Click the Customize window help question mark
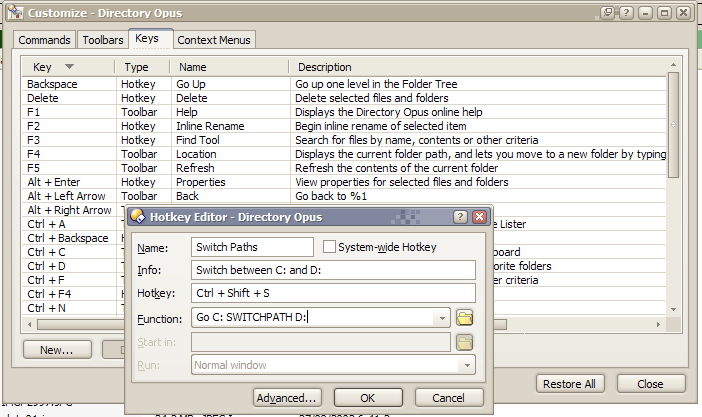Viewport: 702px width, 417px height. (x=626, y=13)
